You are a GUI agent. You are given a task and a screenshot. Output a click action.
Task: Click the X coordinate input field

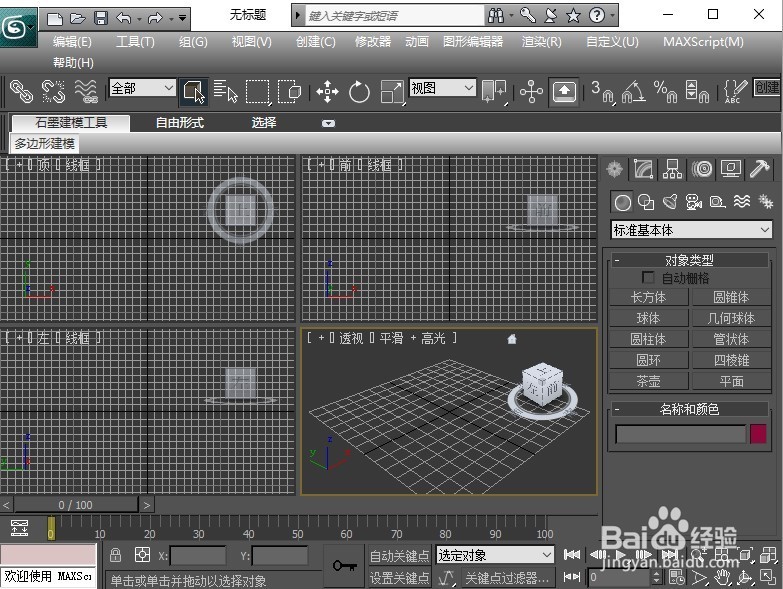[198, 556]
